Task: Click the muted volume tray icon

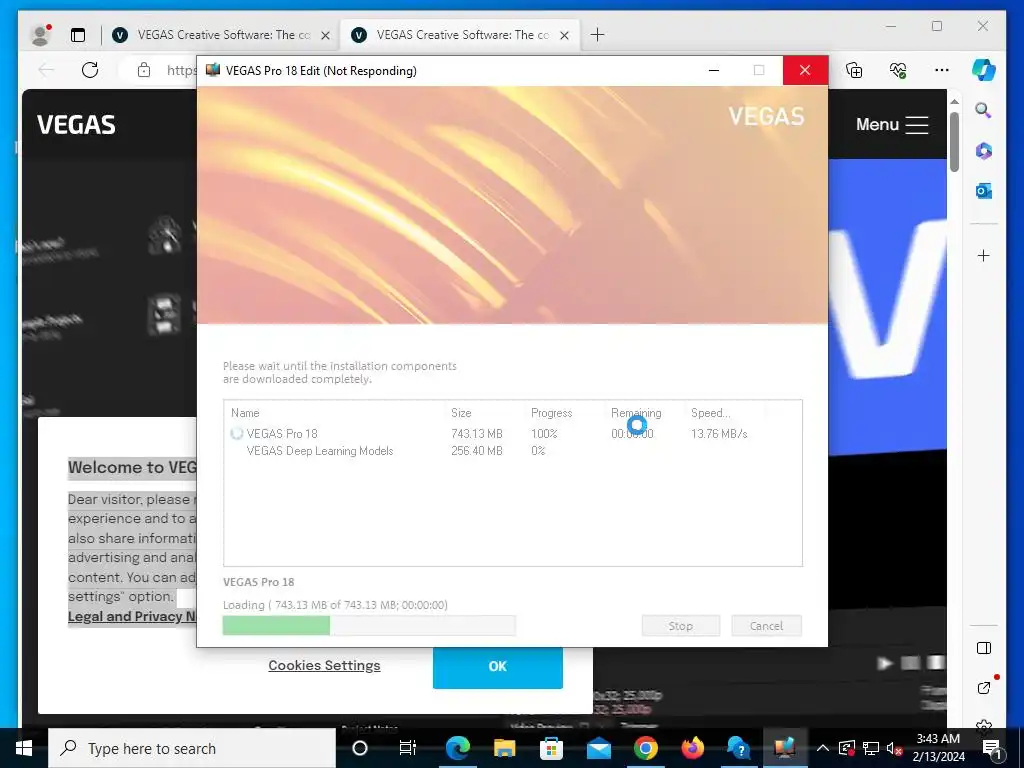Action: coord(894,748)
